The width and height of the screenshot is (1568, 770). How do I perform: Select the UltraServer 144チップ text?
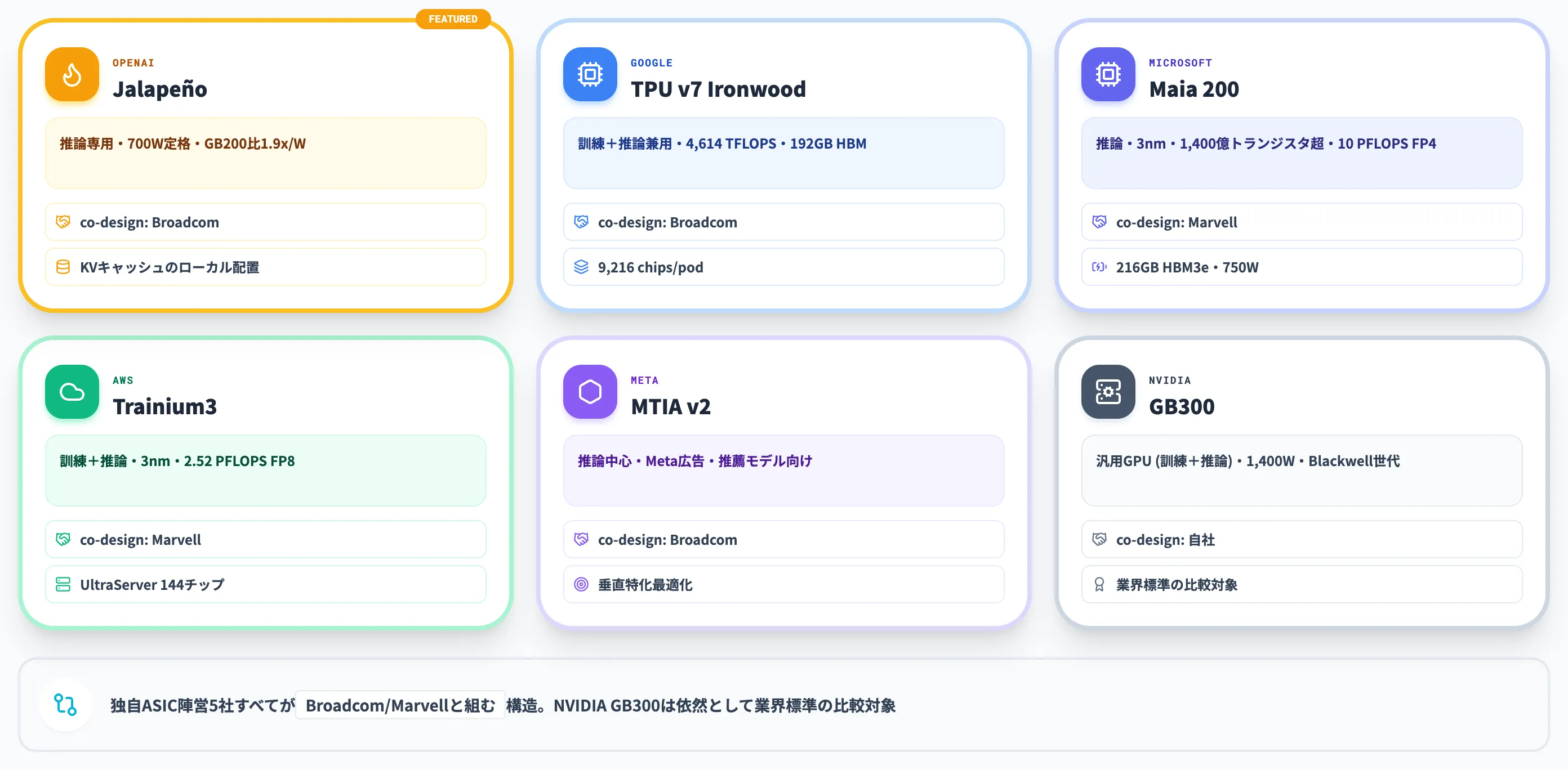[152, 584]
